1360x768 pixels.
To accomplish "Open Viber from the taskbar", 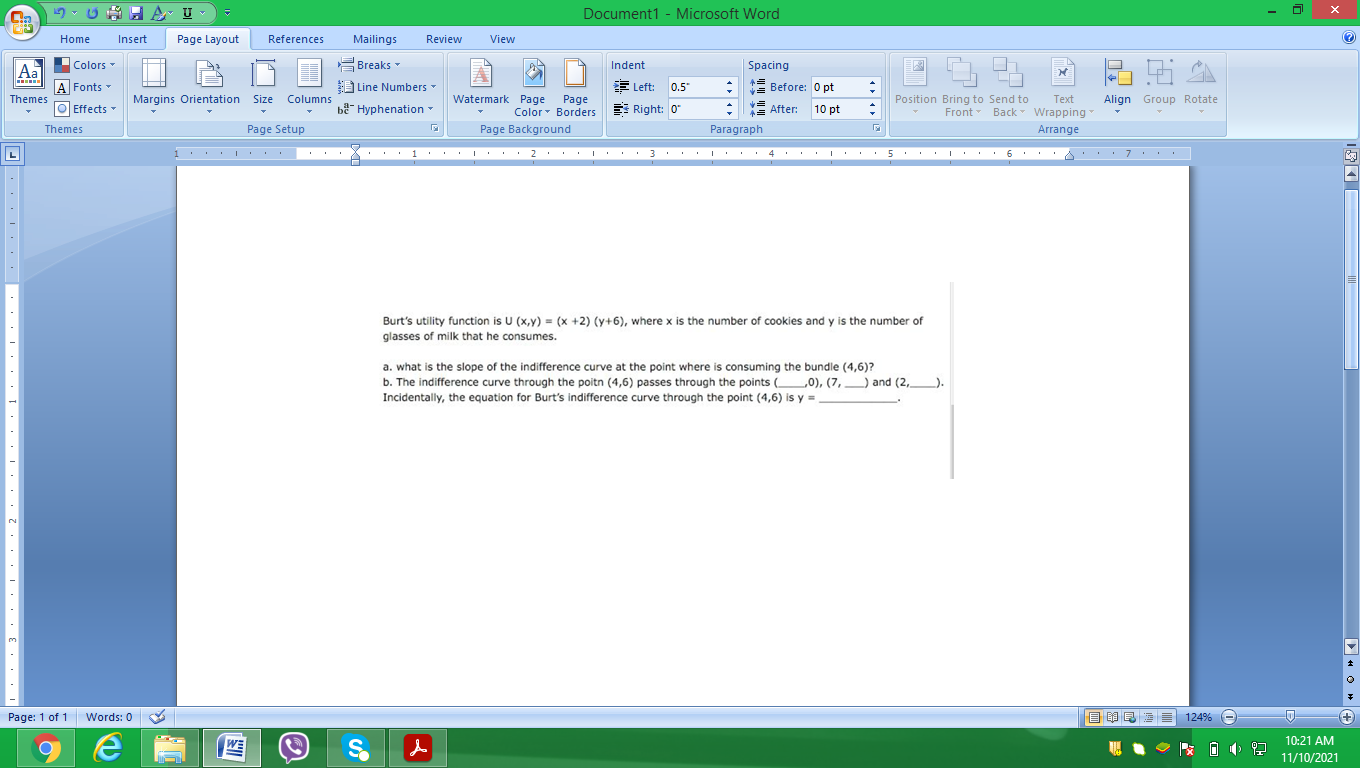I will pyautogui.click(x=294, y=746).
